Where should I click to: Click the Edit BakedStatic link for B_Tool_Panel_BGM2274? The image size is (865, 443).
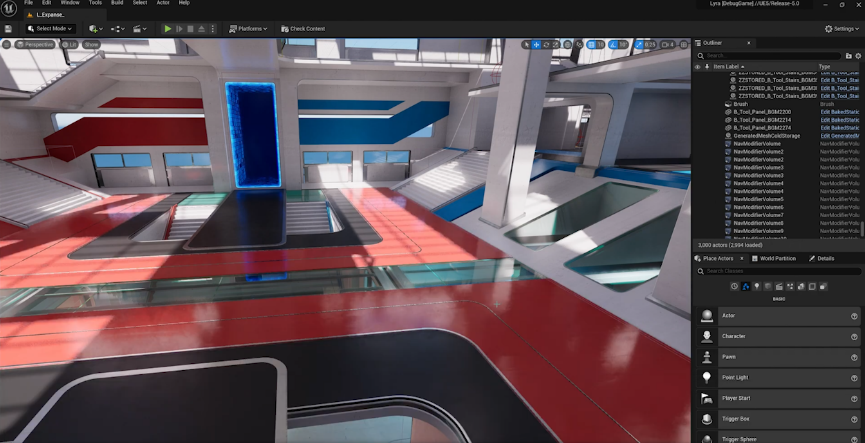[840, 128]
